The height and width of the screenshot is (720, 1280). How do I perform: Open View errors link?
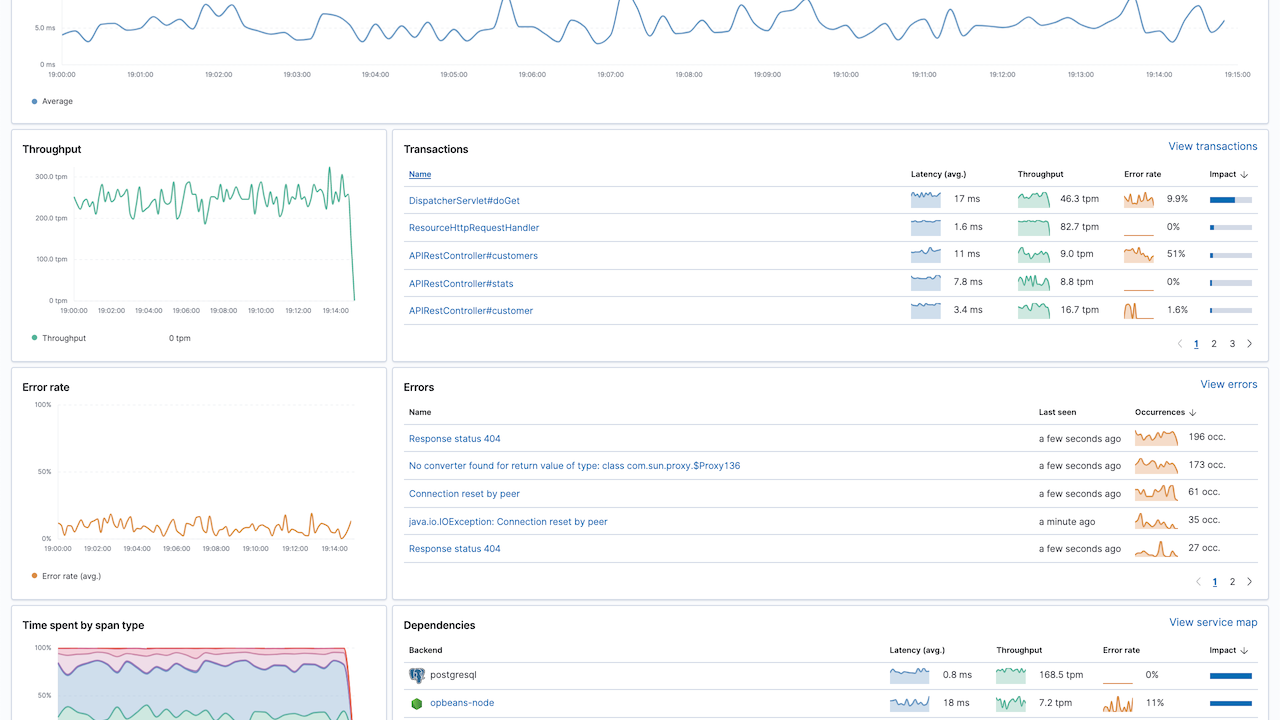1229,384
